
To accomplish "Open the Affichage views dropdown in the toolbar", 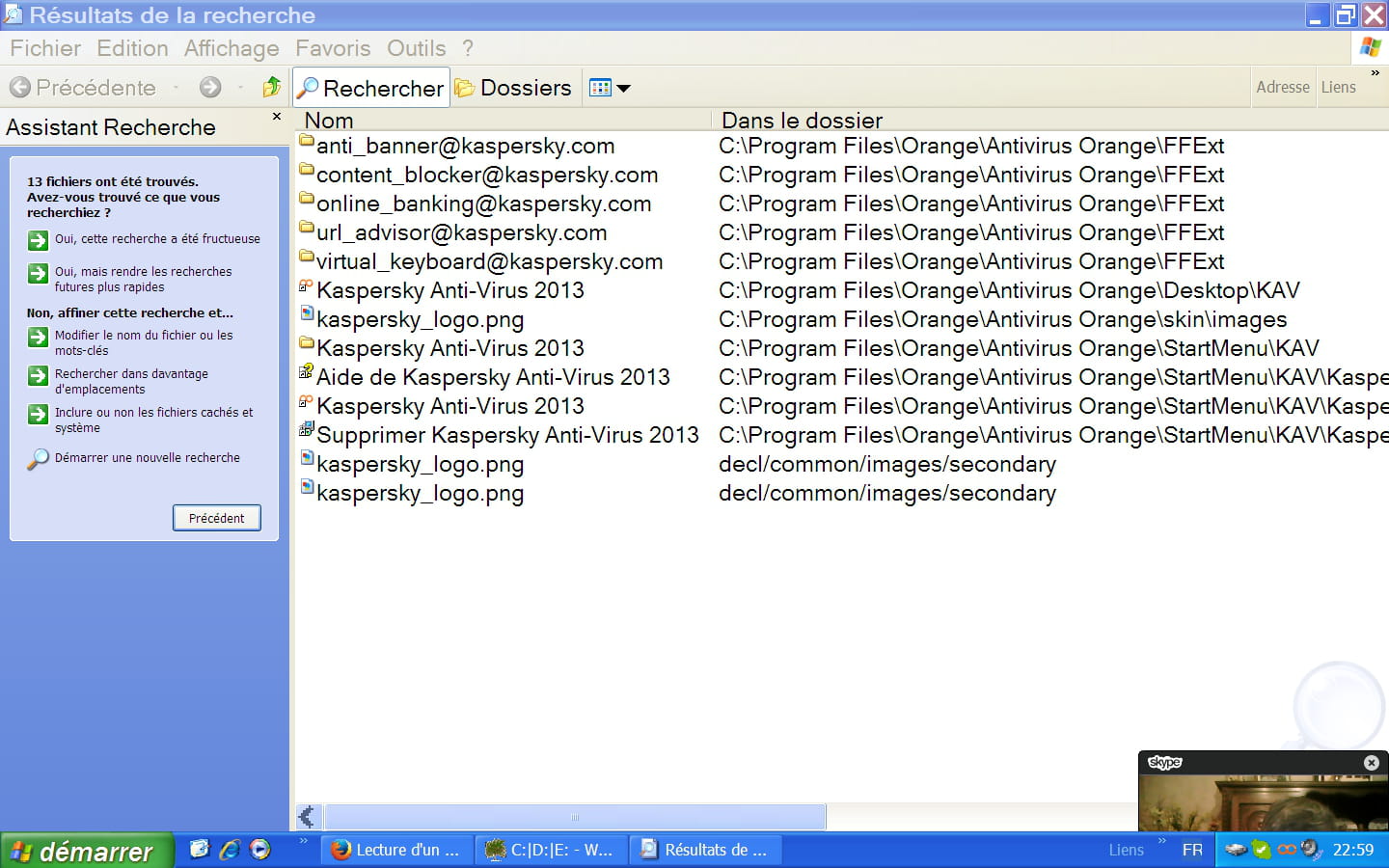I will [610, 88].
